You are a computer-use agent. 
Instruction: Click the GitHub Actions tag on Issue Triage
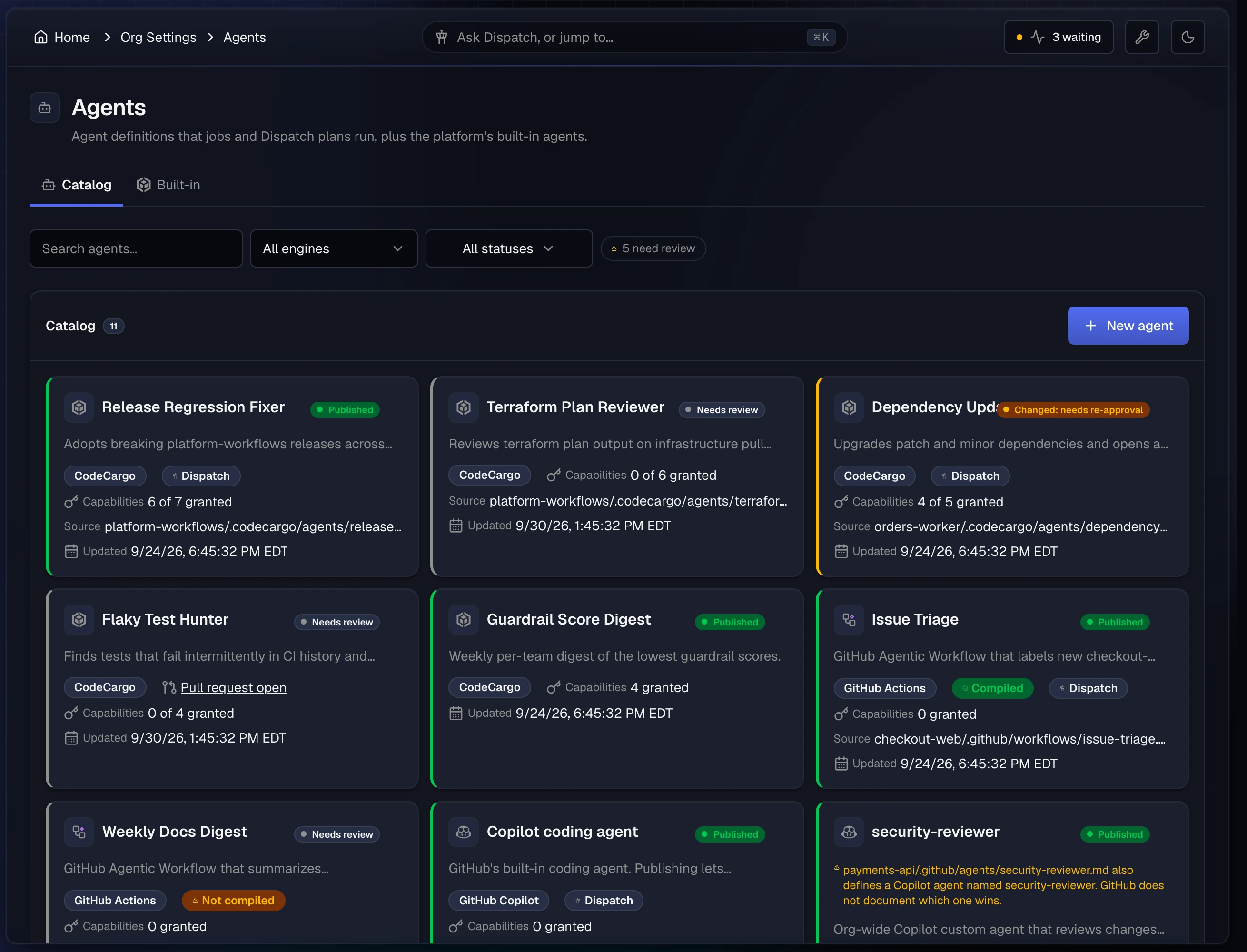884,688
